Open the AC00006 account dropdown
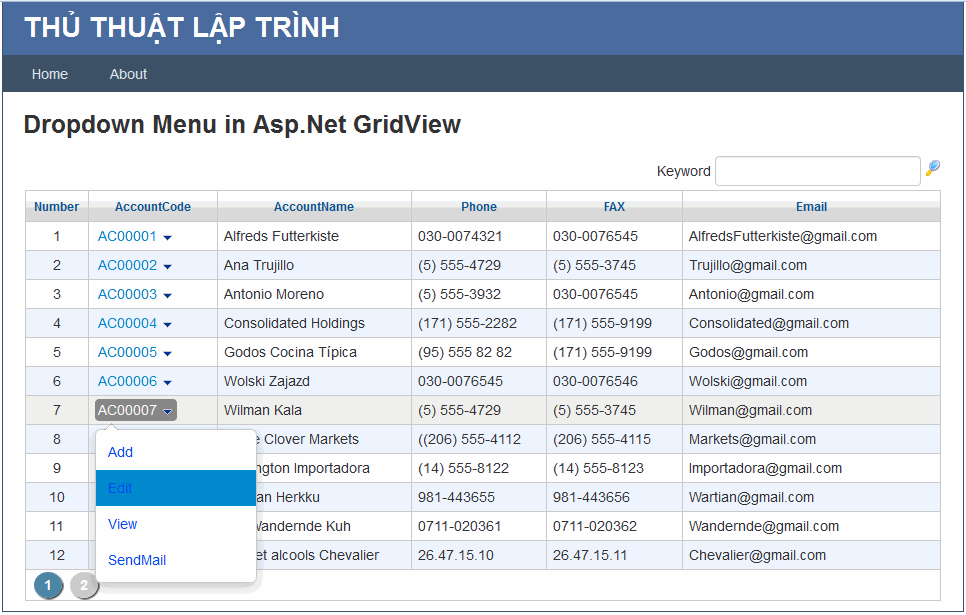This screenshot has height=615, width=966. [166, 381]
